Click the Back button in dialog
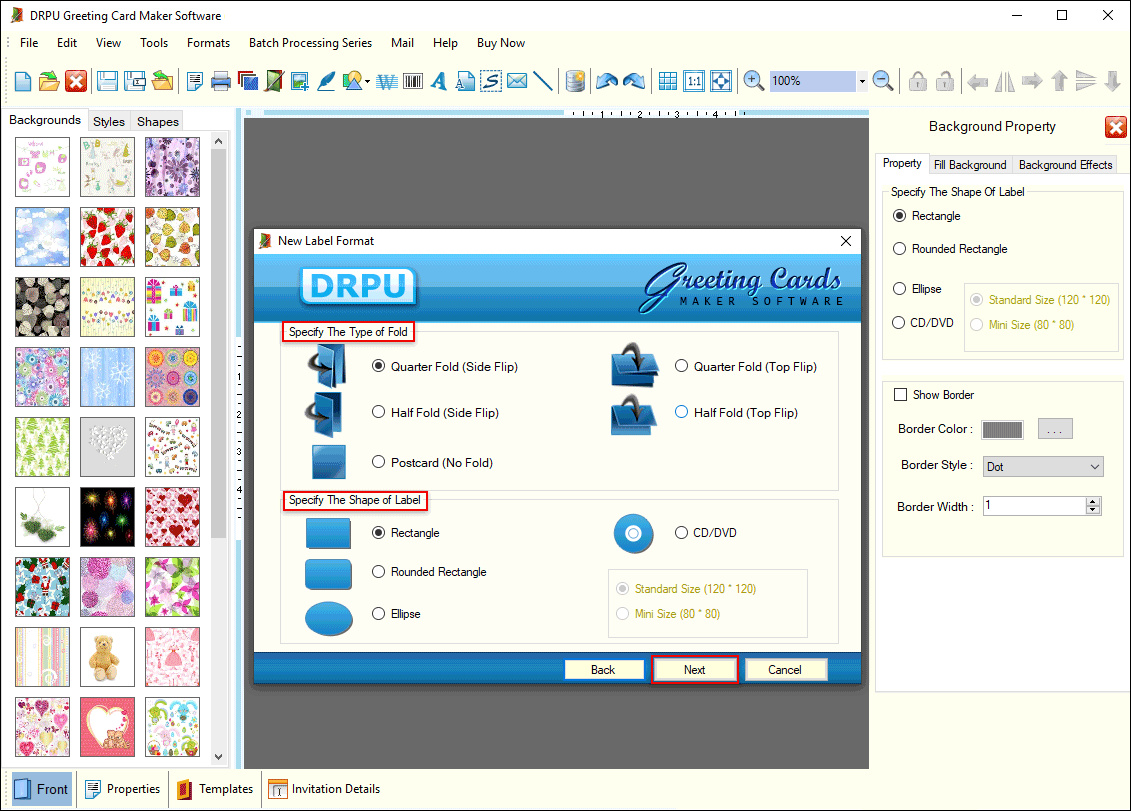Image resolution: width=1131 pixels, height=811 pixels. click(x=603, y=670)
